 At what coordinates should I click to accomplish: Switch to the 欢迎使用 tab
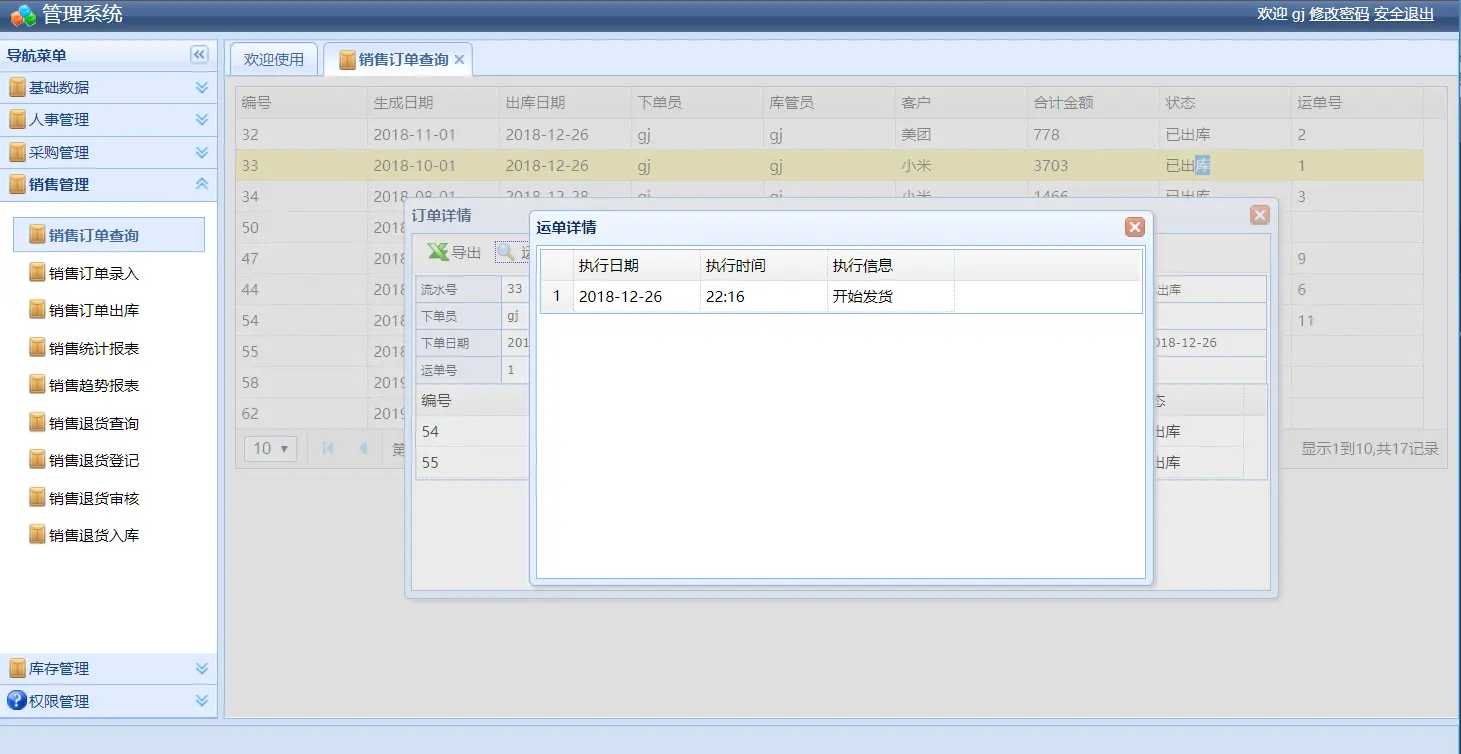coord(274,60)
